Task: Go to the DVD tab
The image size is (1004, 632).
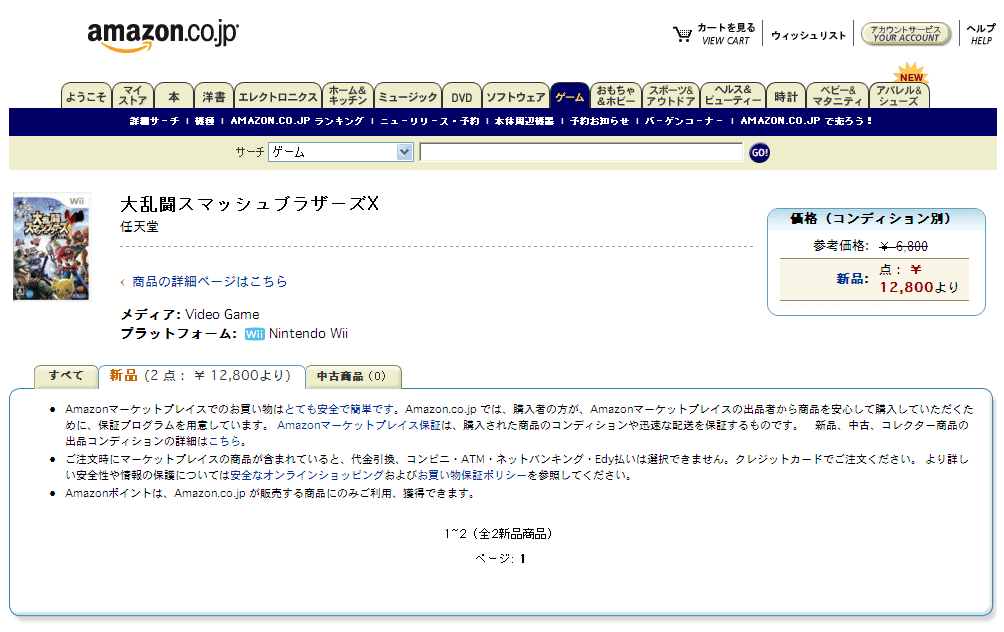Action: tap(462, 96)
